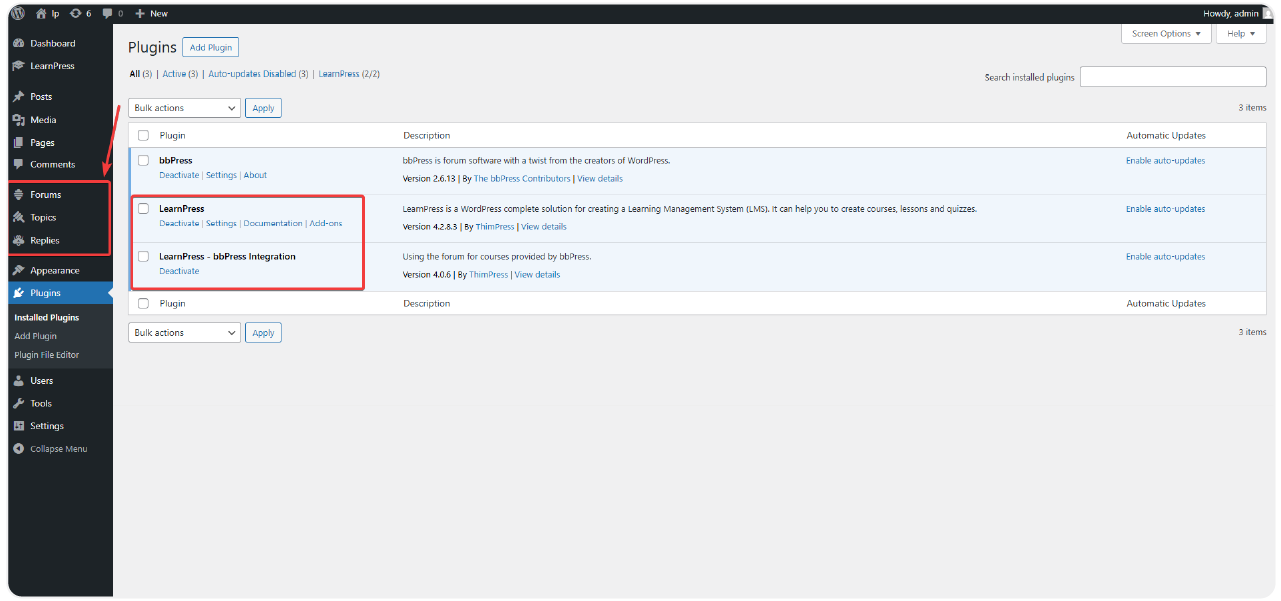Tick the LearnPress plugin checkbox
Viewport: 1281px width, 601px height.
point(144,208)
